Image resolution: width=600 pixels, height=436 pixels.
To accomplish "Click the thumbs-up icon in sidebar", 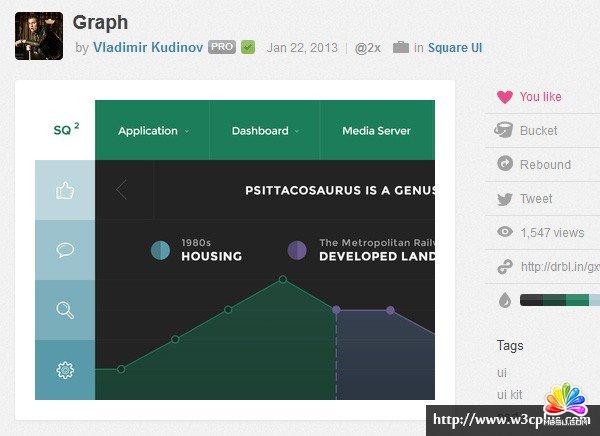I will (x=65, y=190).
